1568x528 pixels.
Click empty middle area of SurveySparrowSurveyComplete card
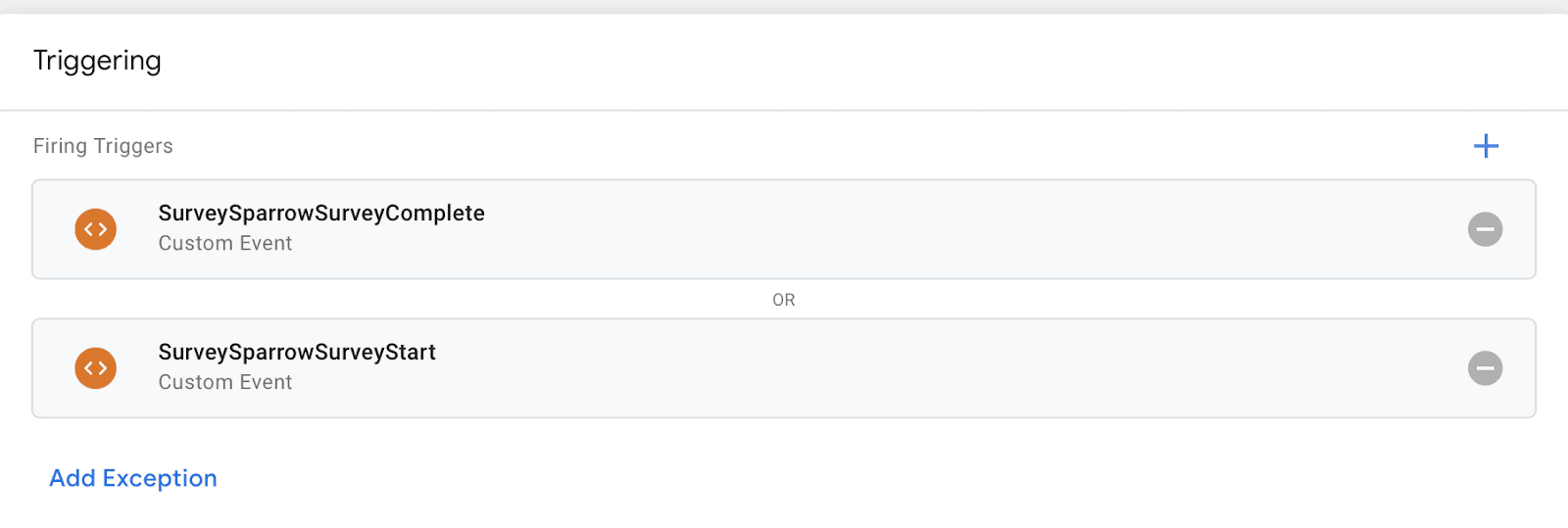(x=882, y=229)
